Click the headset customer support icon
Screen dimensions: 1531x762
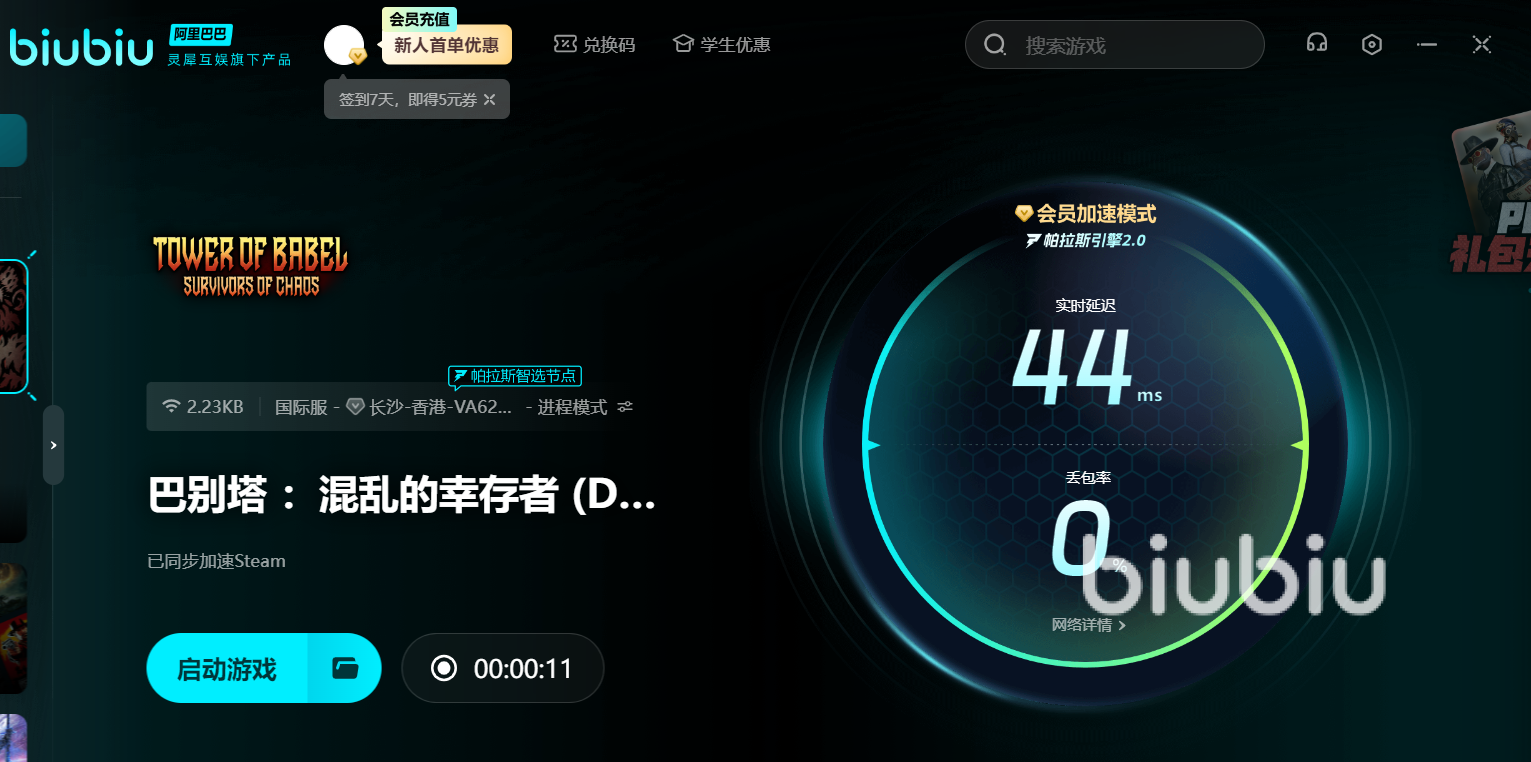(x=1317, y=44)
